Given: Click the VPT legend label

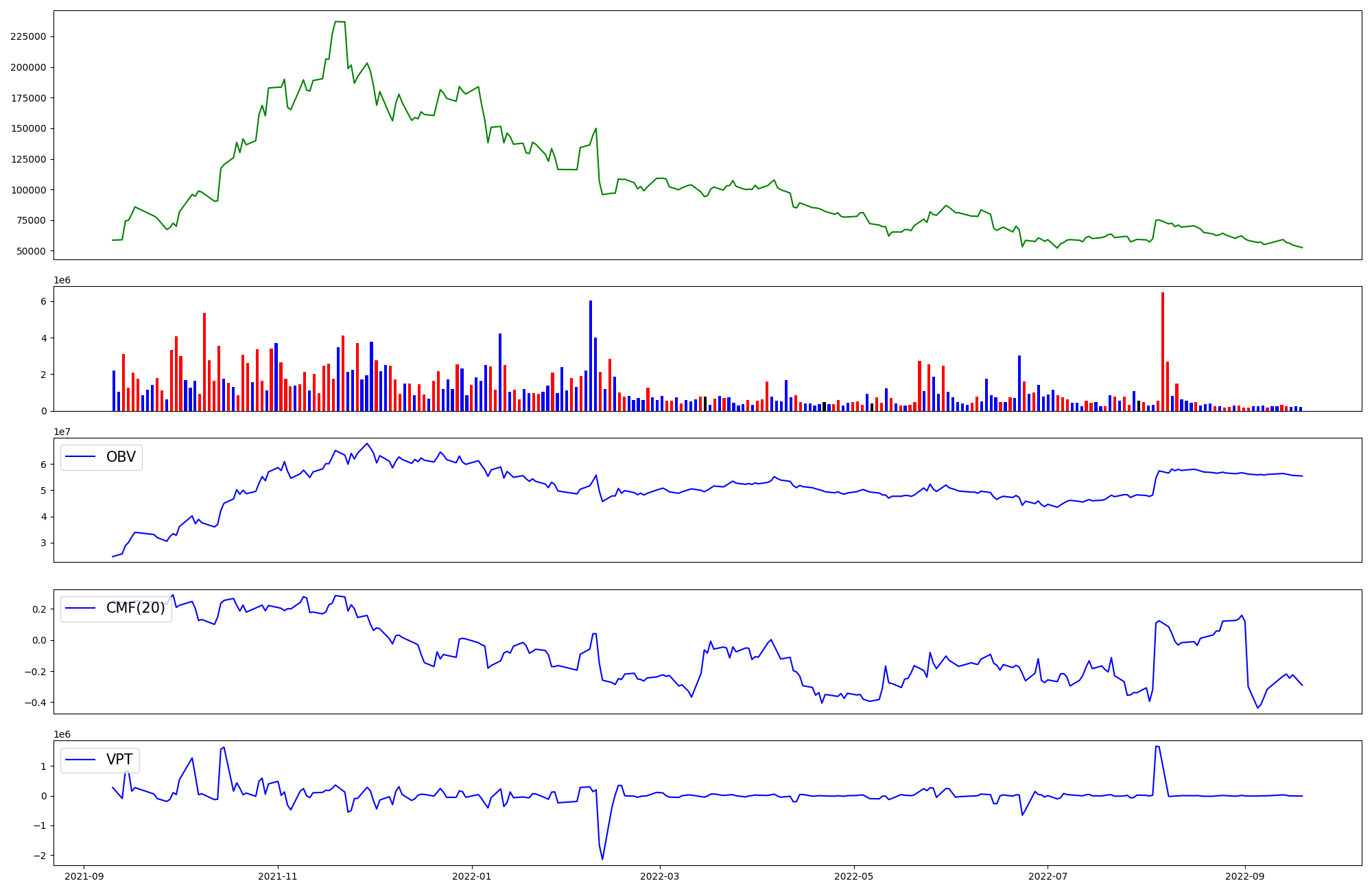Looking at the screenshot, I should click(119, 760).
